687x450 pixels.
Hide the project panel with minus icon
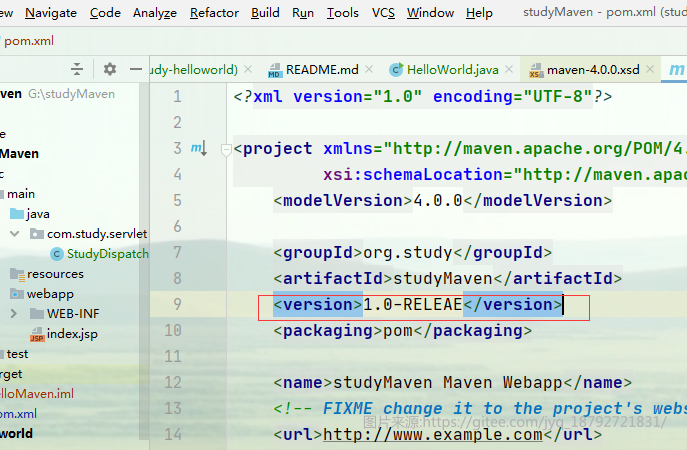click(136, 69)
